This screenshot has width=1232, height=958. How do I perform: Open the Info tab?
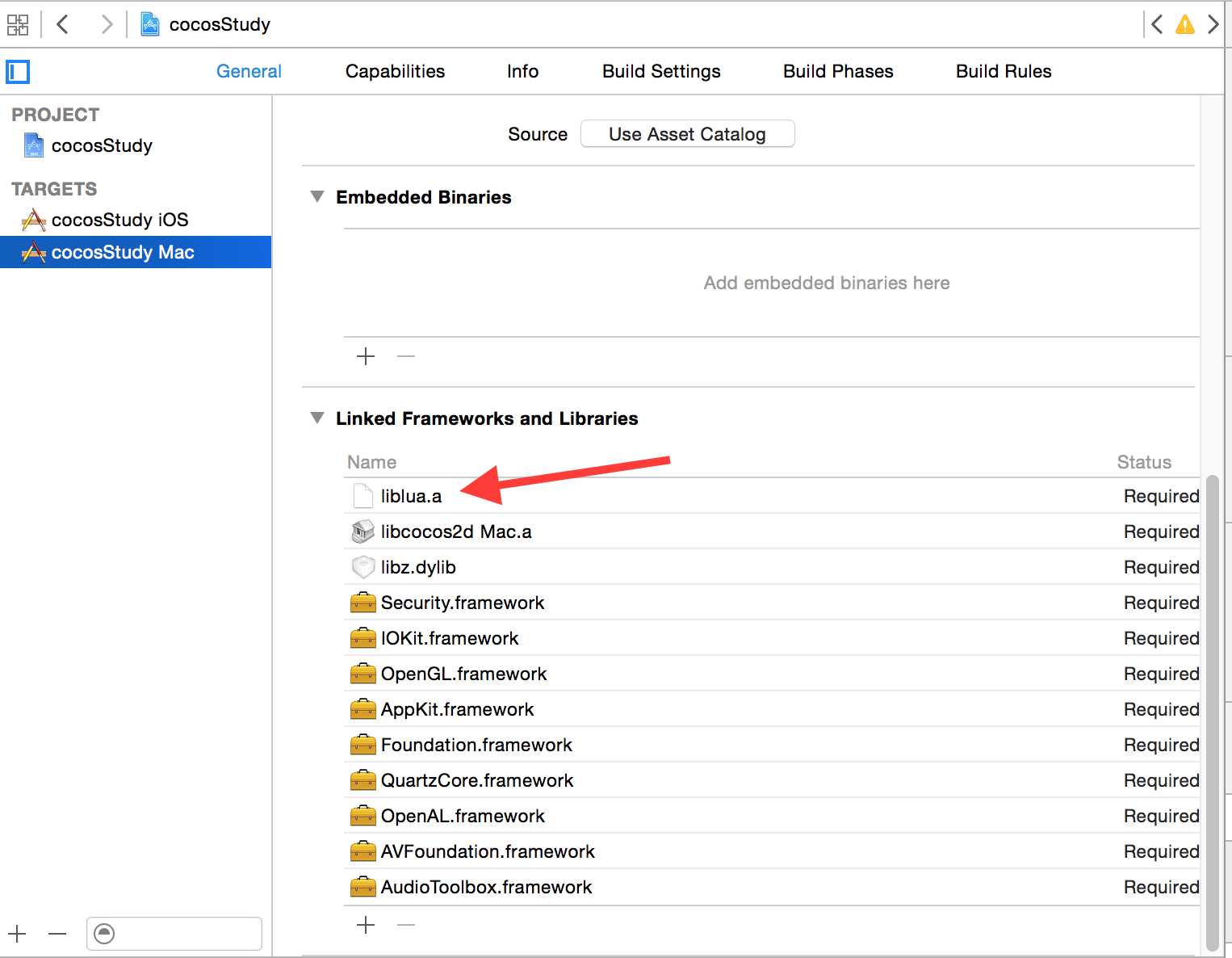coord(522,71)
